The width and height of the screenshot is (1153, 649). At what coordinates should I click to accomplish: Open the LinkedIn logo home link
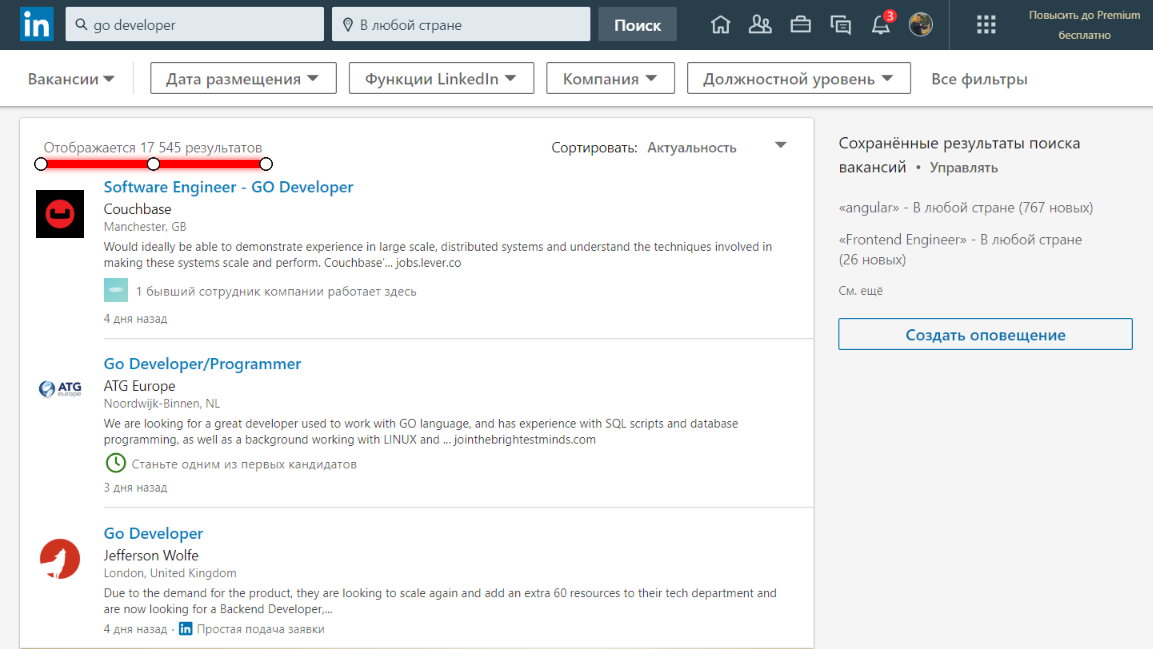click(37, 24)
